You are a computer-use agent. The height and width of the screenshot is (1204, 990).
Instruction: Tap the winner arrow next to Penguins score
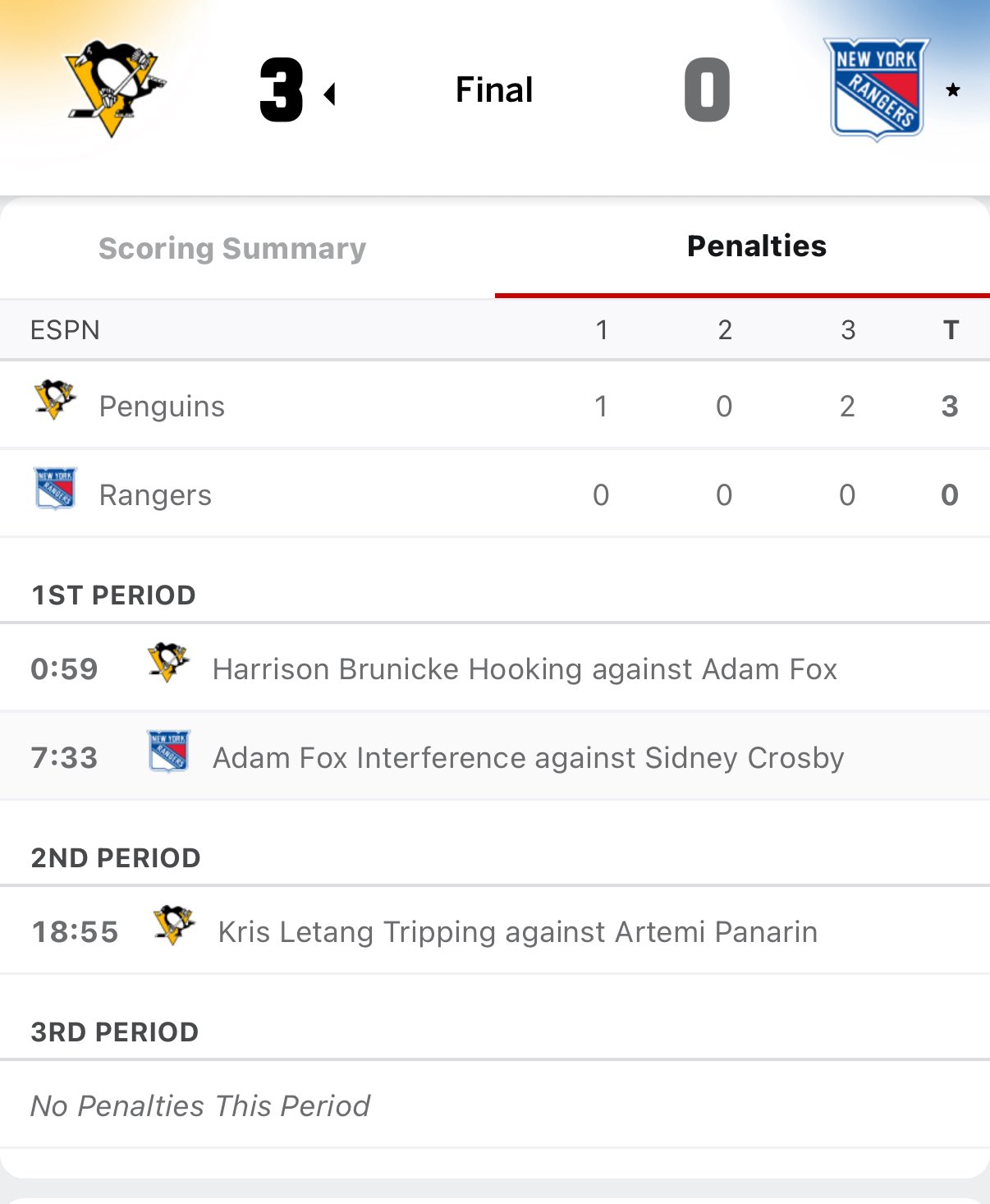point(330,94)
